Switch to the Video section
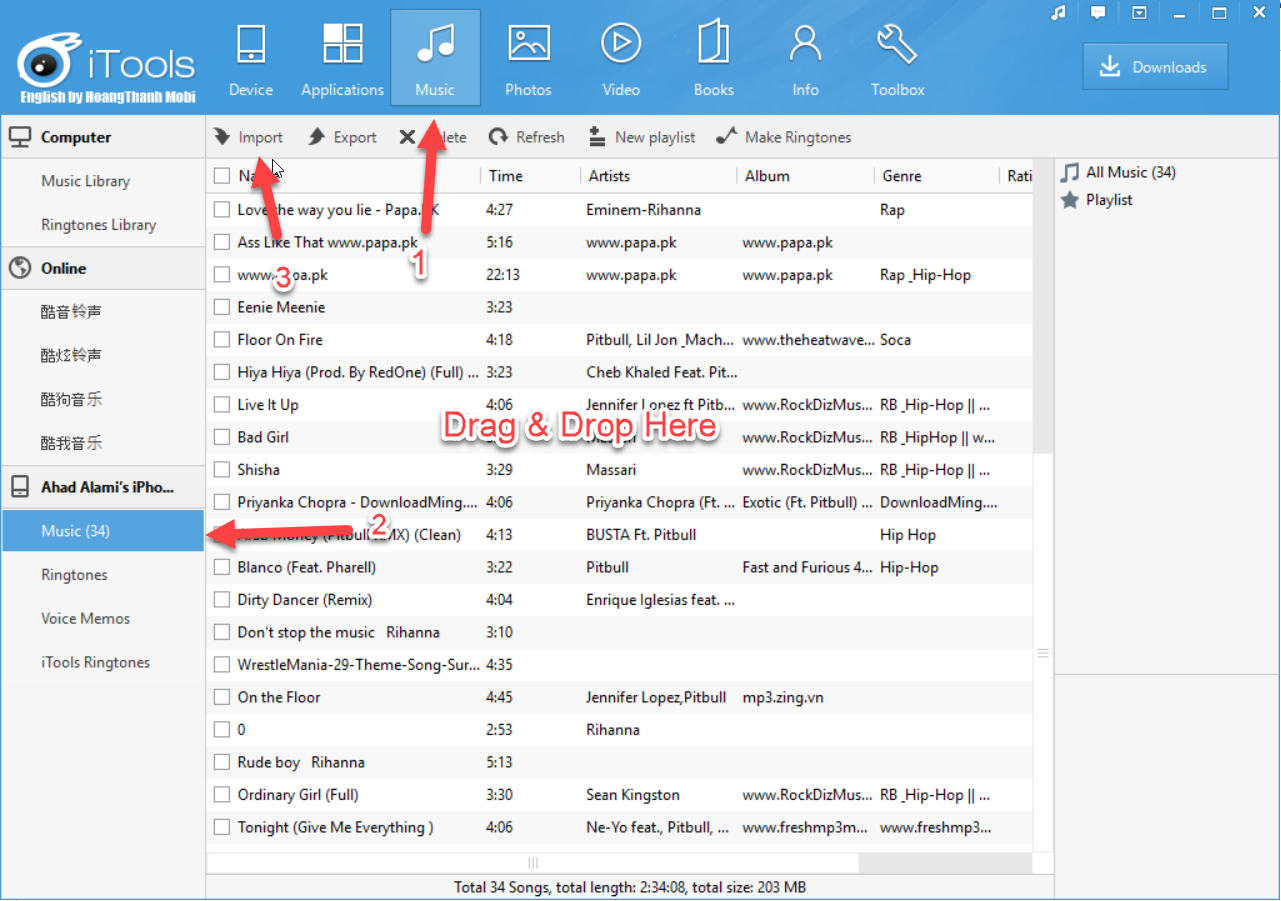The width and height of the screenshot is (1281, 901). pos(620,55)
